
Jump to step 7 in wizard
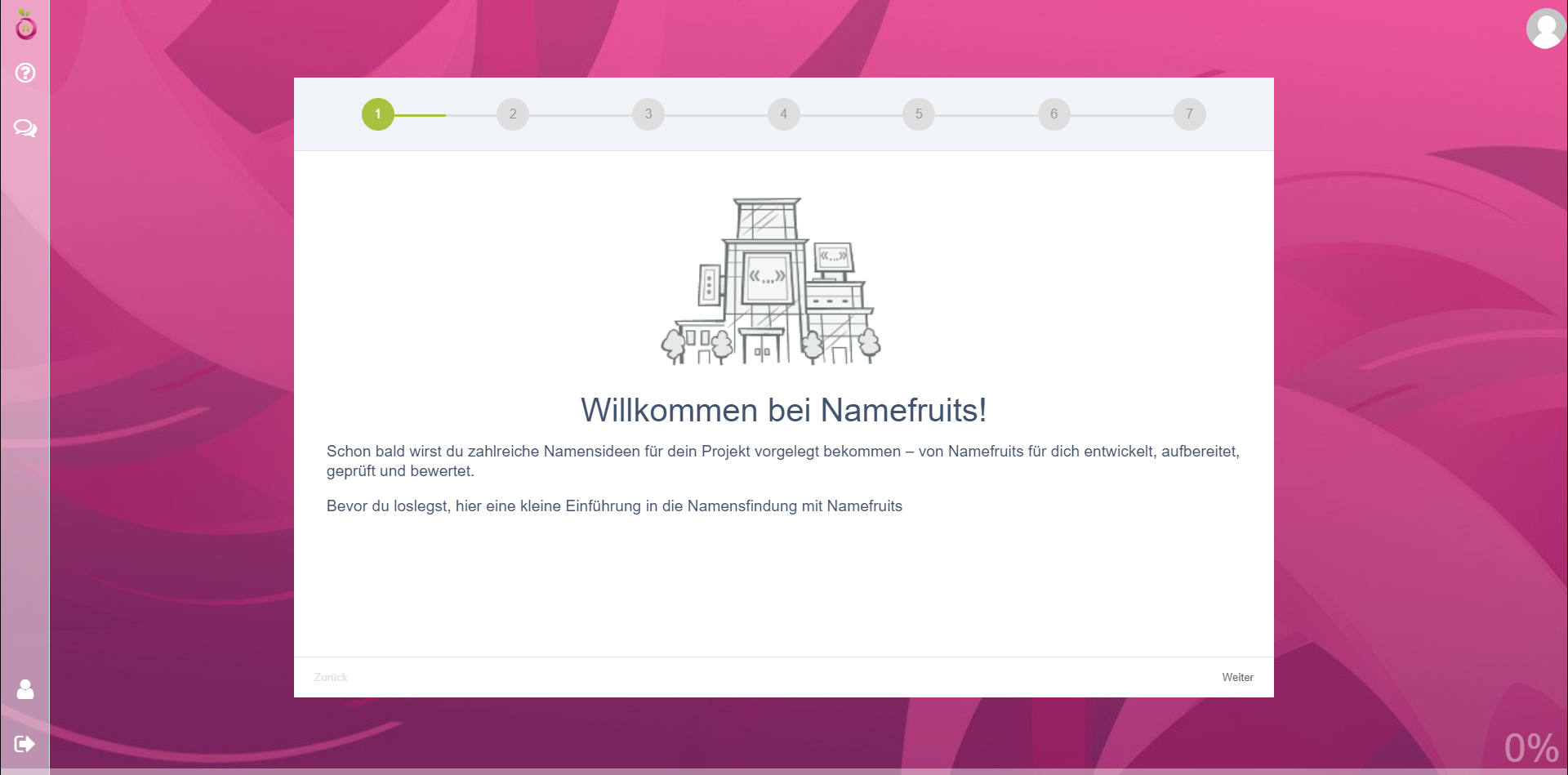click(1190, 114)
